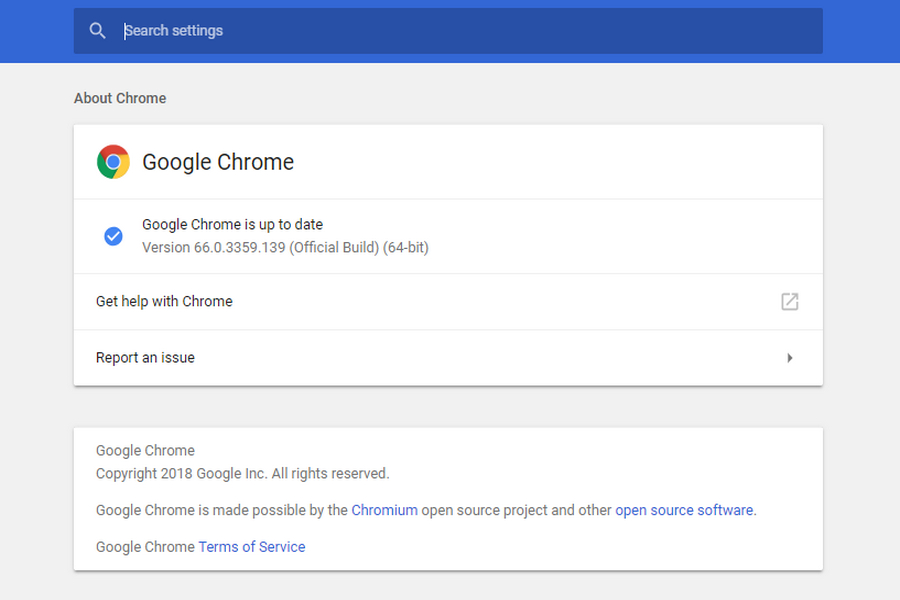Click the magnifying glass search icon
This screenshot has width=900, height=600.
98,30
